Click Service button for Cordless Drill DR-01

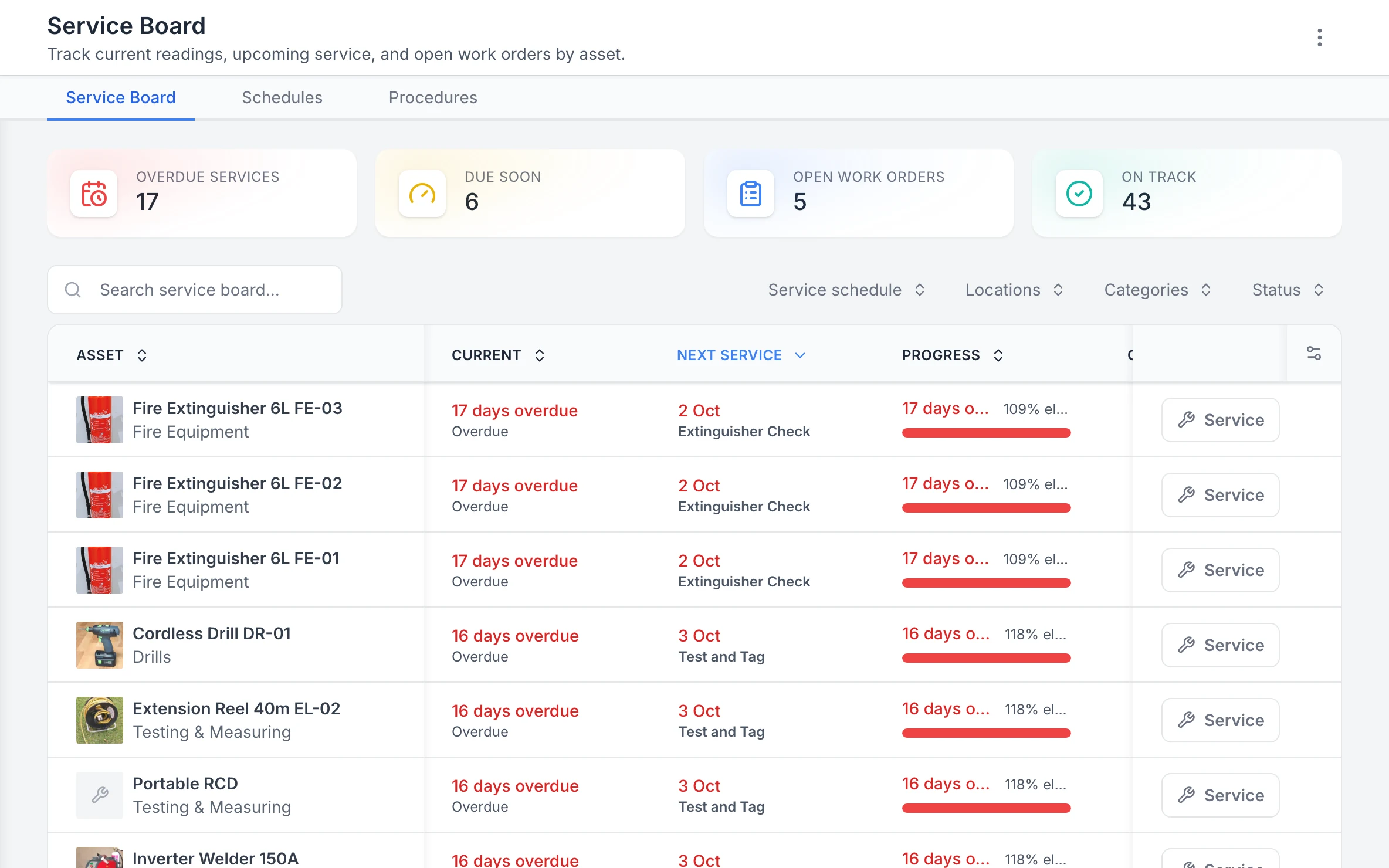(x=1221, y=645)
